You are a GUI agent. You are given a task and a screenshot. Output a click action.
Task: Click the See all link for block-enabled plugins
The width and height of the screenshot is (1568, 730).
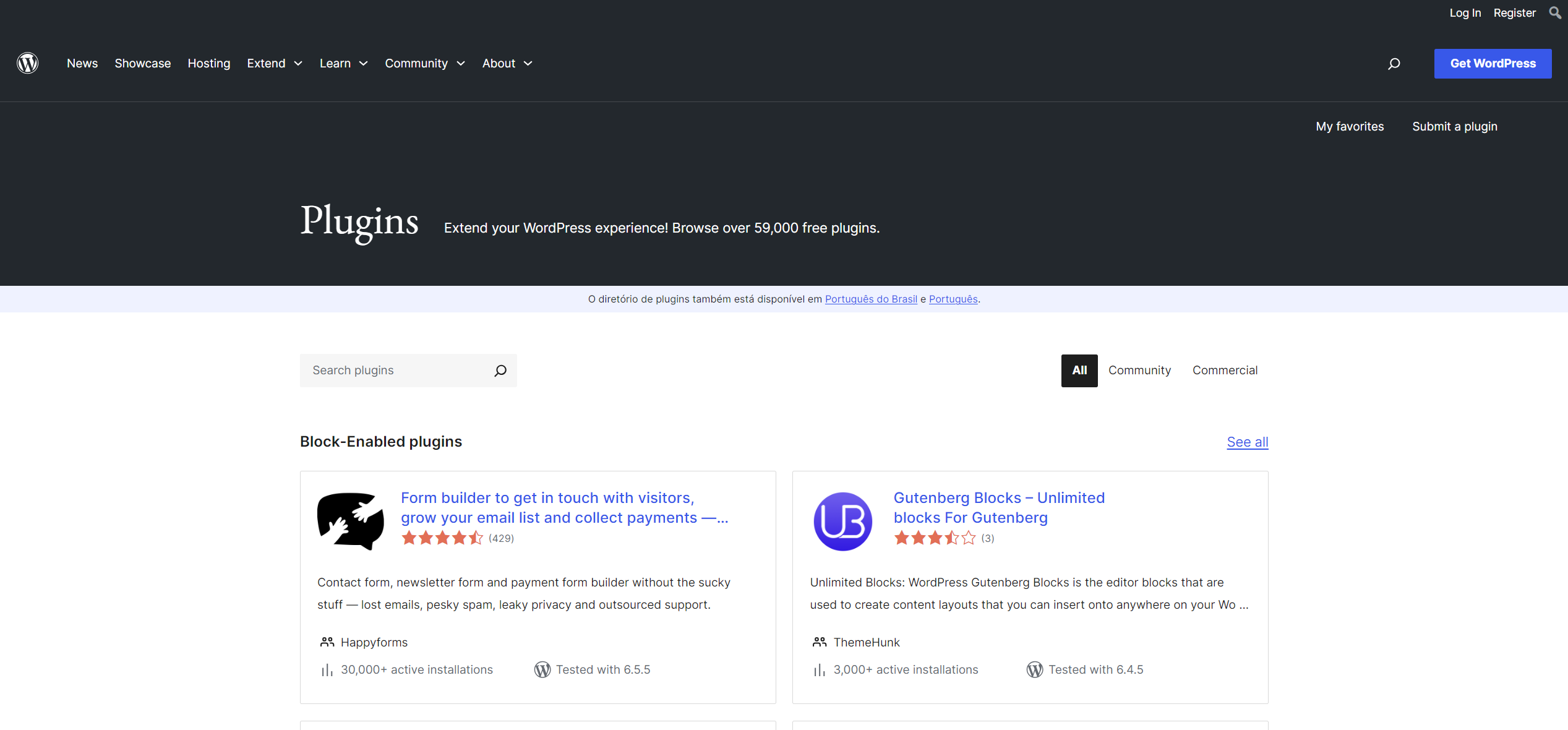1246,442
